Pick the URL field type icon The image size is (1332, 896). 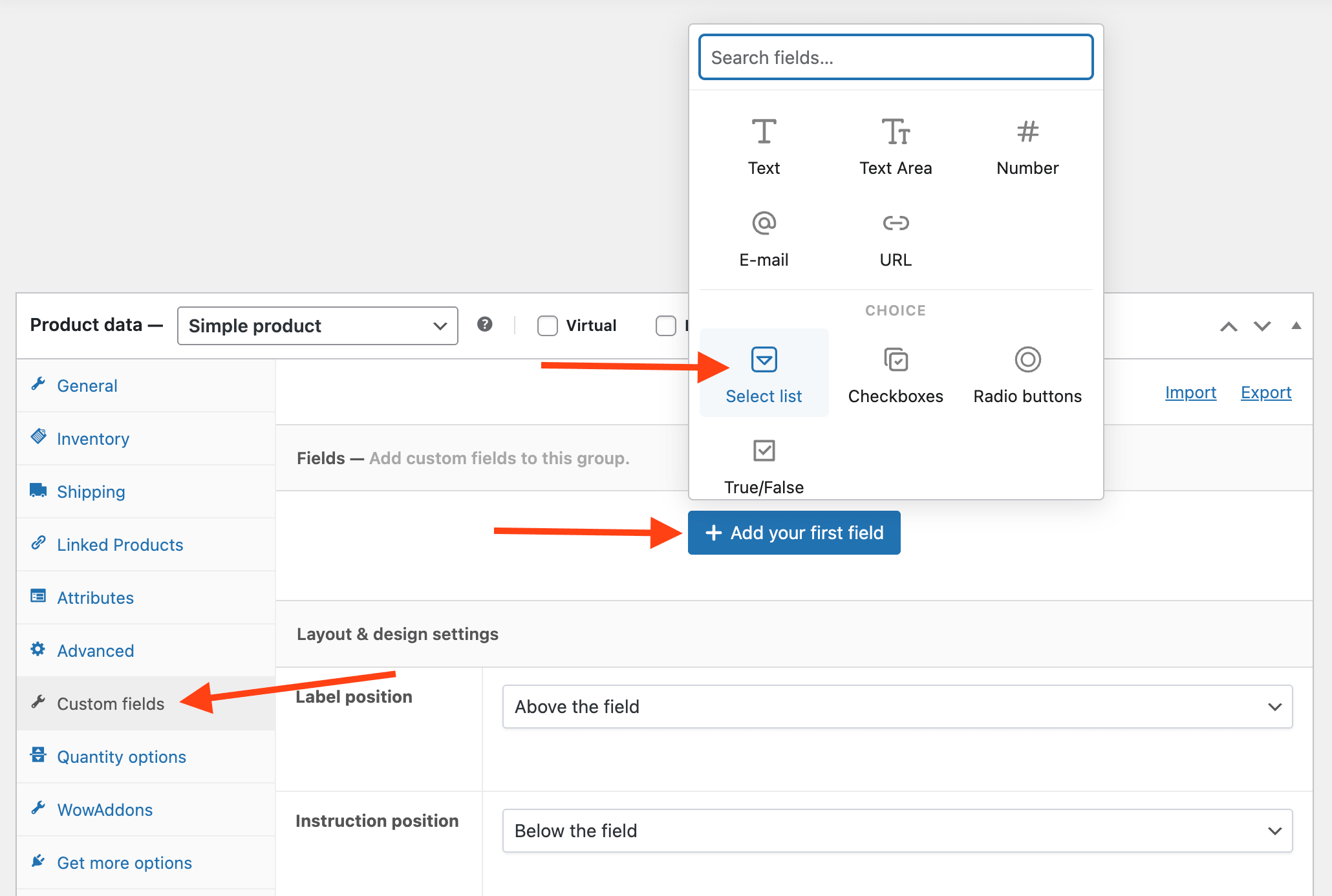click(896, 224)
